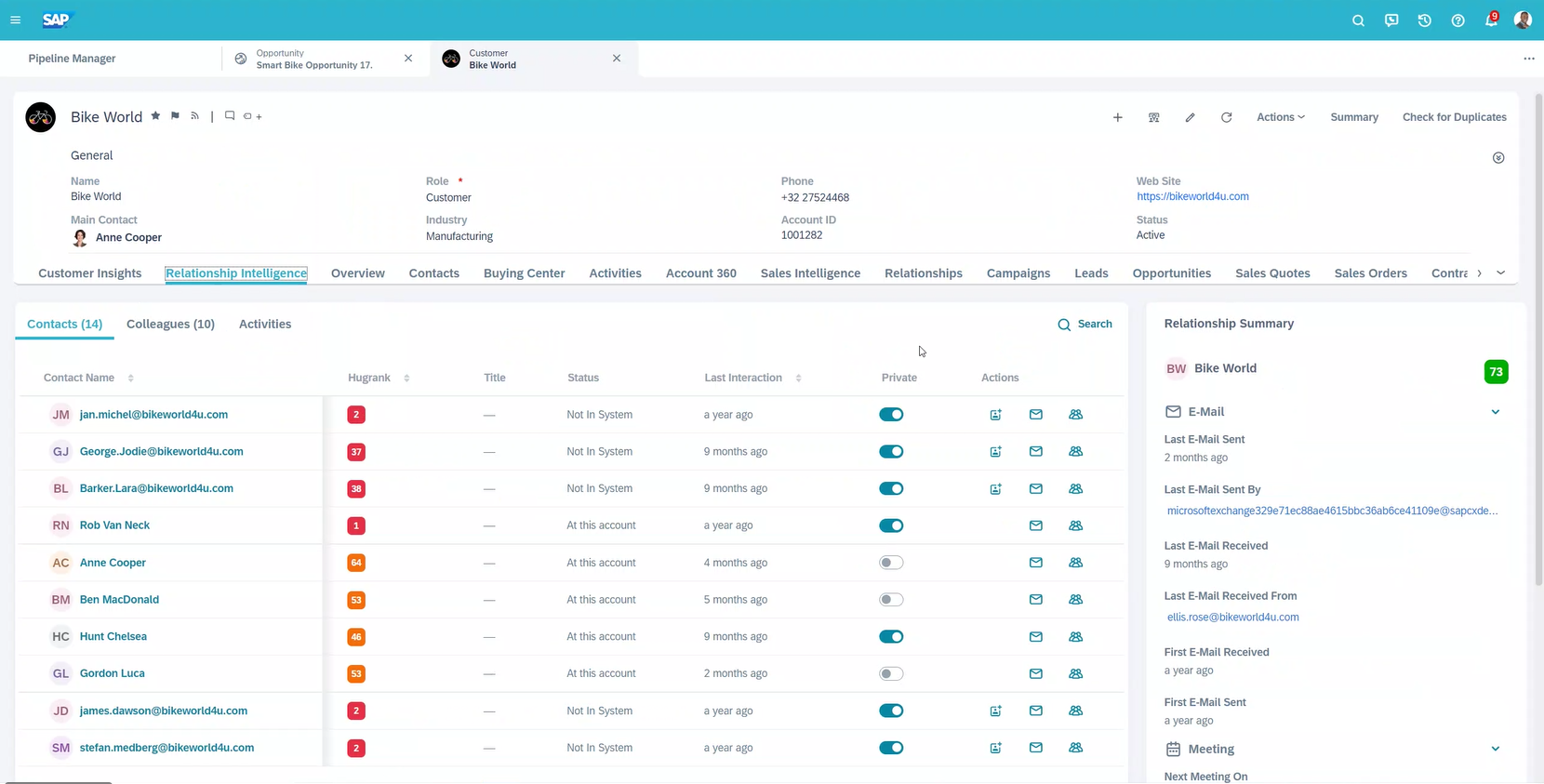Open comment bubble icon beside Bike World
This screenshot has width=1544, height=784.
coord(230,116)
